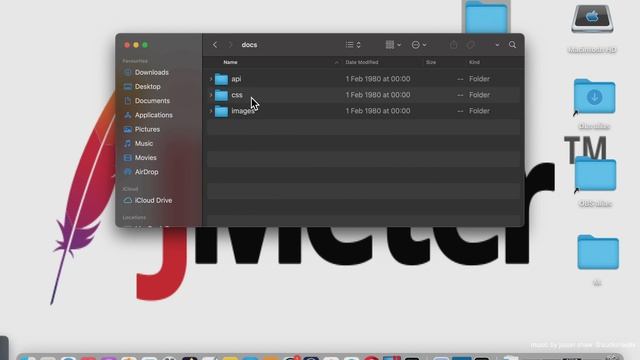Select the lowest folder on the desktop

pos(598,252)
